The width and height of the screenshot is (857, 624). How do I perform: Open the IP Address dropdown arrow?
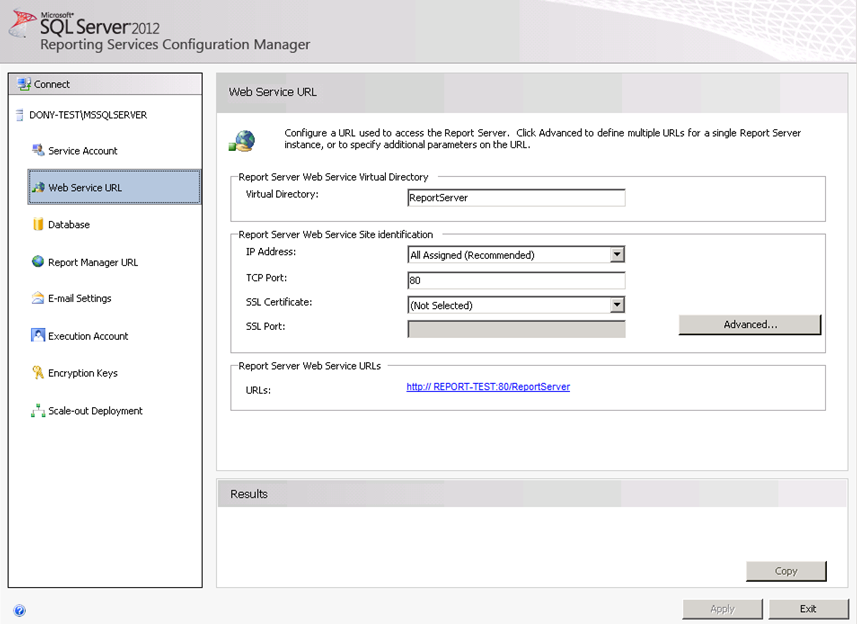point(617,255)
